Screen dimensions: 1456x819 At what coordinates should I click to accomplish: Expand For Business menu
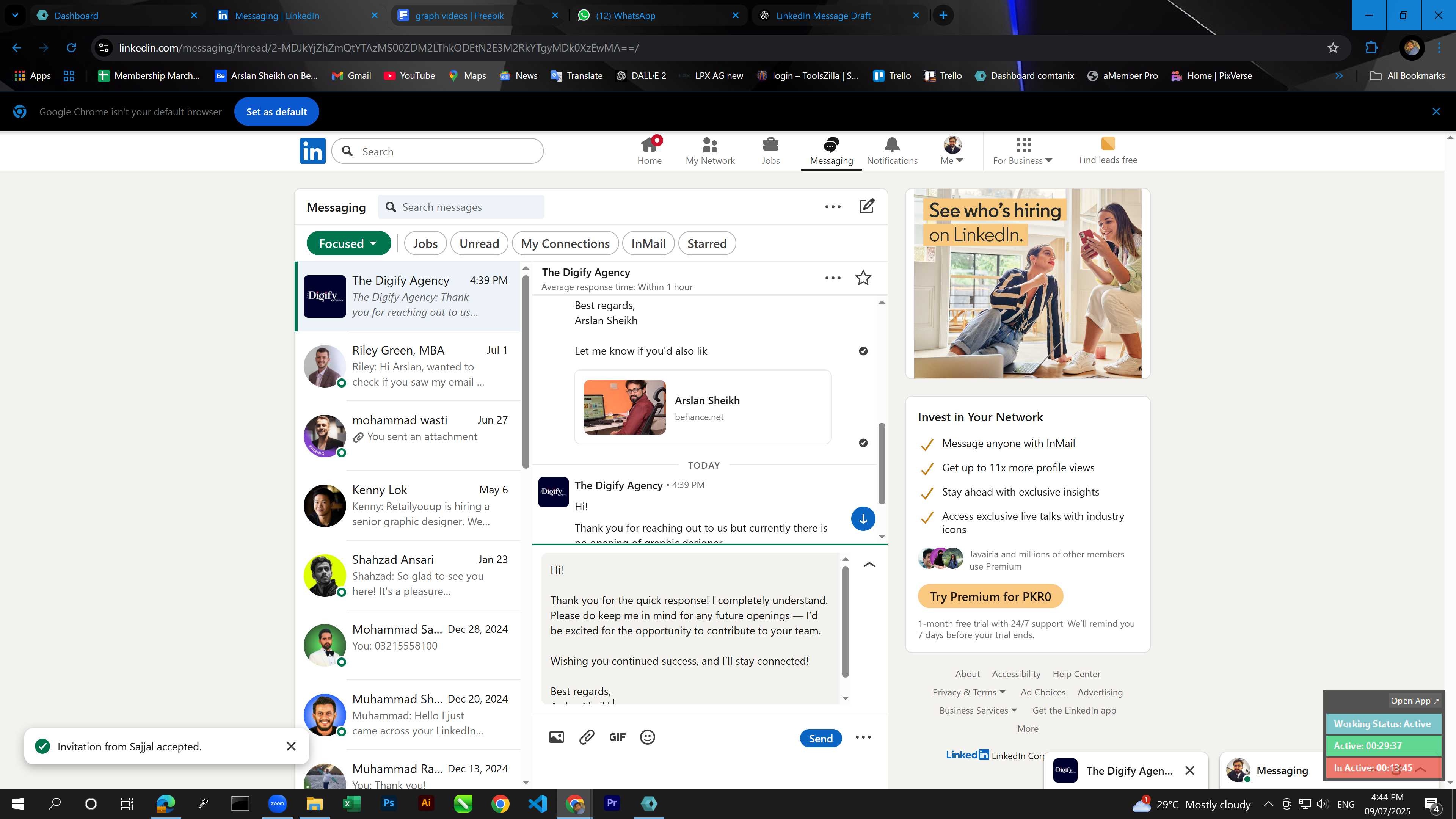click(x=1023, y=151)
